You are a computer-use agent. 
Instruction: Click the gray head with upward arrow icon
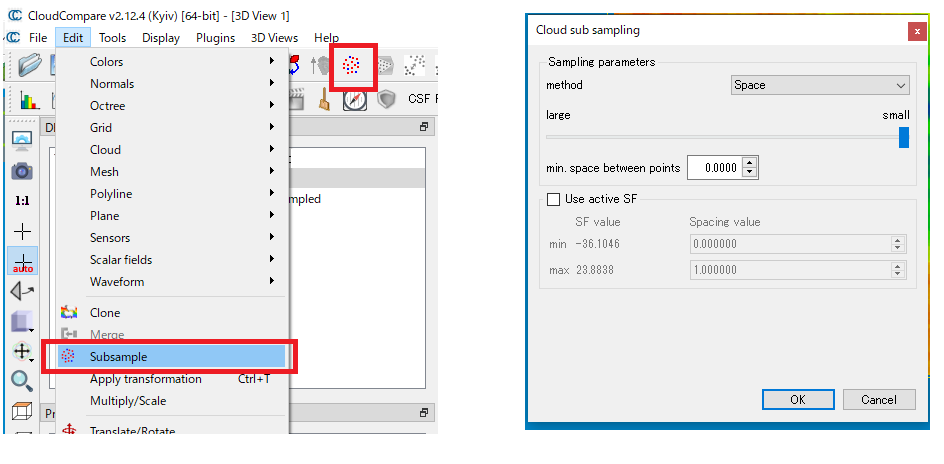coord(322,64)
